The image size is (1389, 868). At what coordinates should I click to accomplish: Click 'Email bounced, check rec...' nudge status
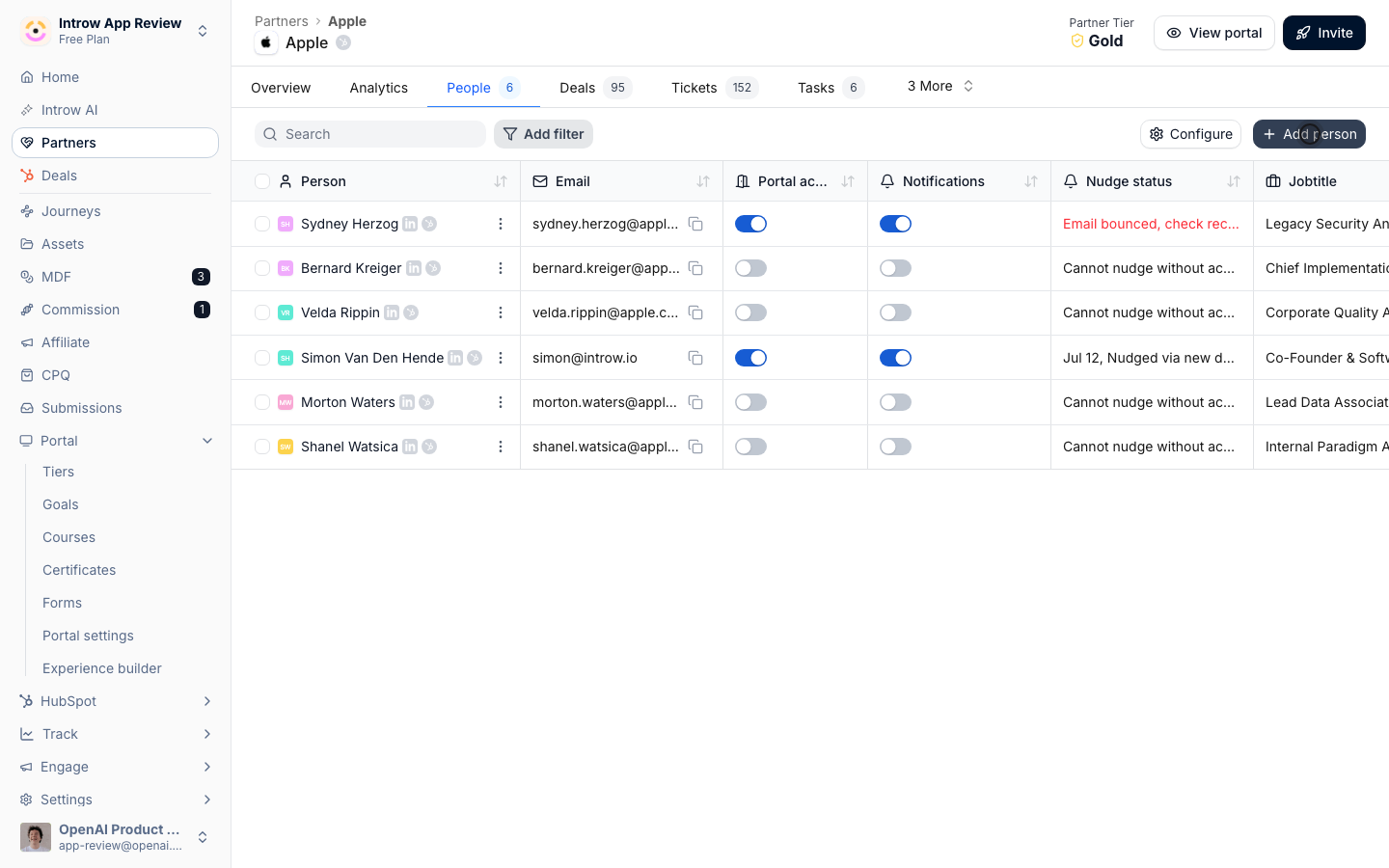click(x=1151, y=224)
